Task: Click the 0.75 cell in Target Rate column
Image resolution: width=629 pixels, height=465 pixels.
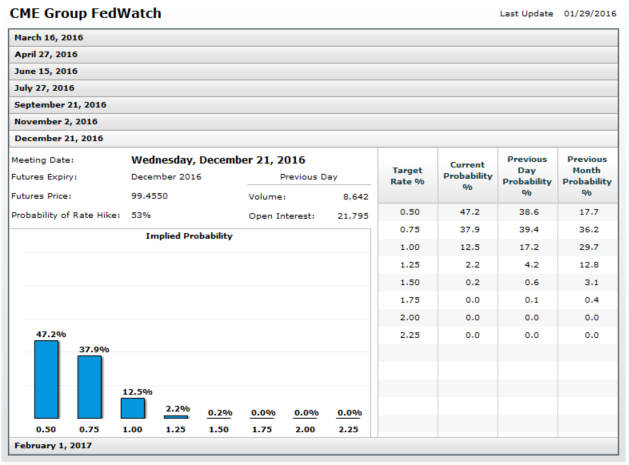Action: [x=410, y=230]
